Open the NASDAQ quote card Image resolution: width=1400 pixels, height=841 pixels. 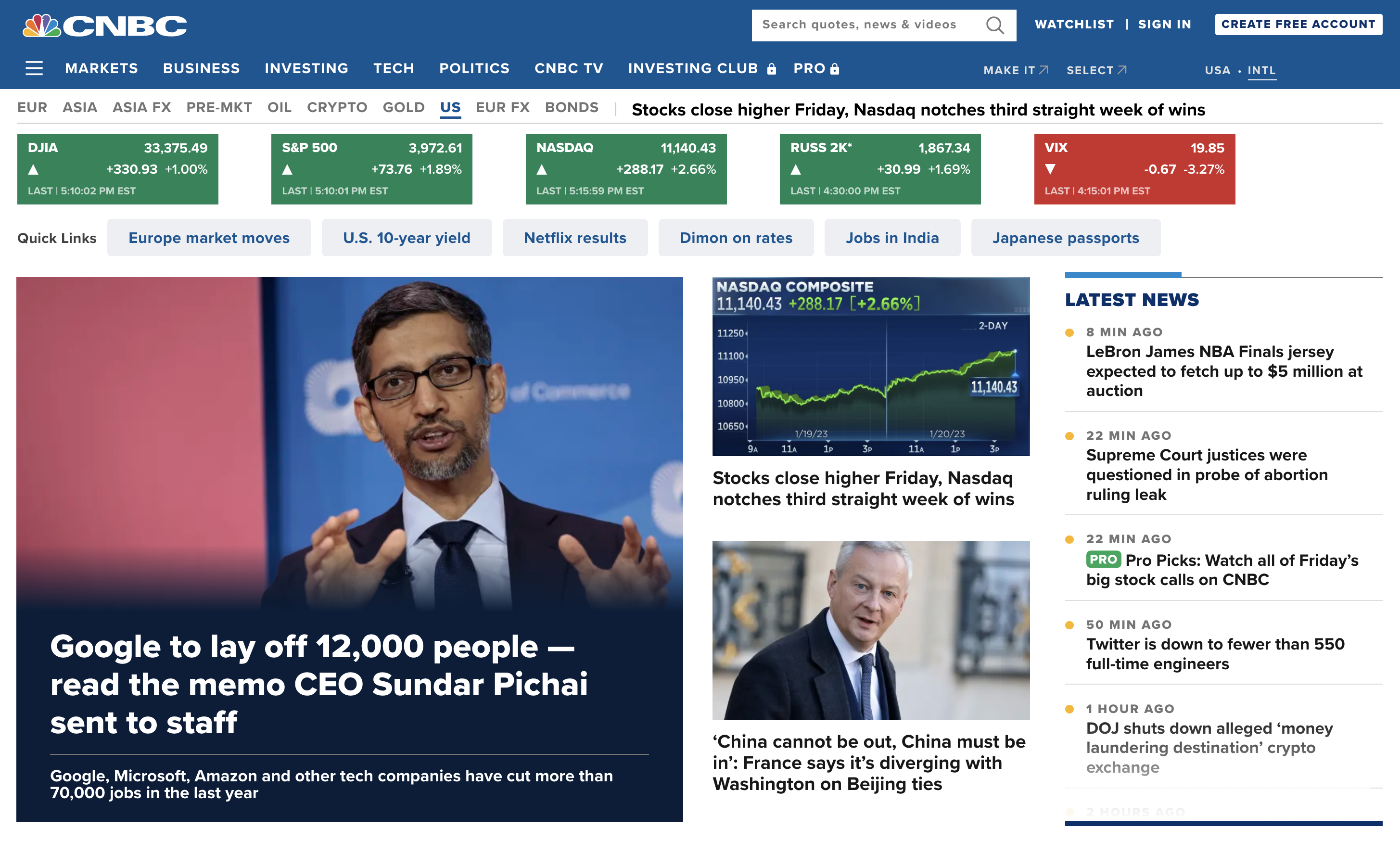point(626,169)
